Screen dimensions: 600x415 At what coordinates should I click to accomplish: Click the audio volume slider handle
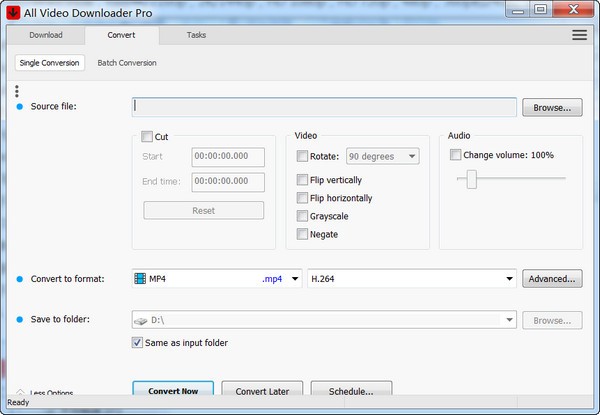click(471, 179)
